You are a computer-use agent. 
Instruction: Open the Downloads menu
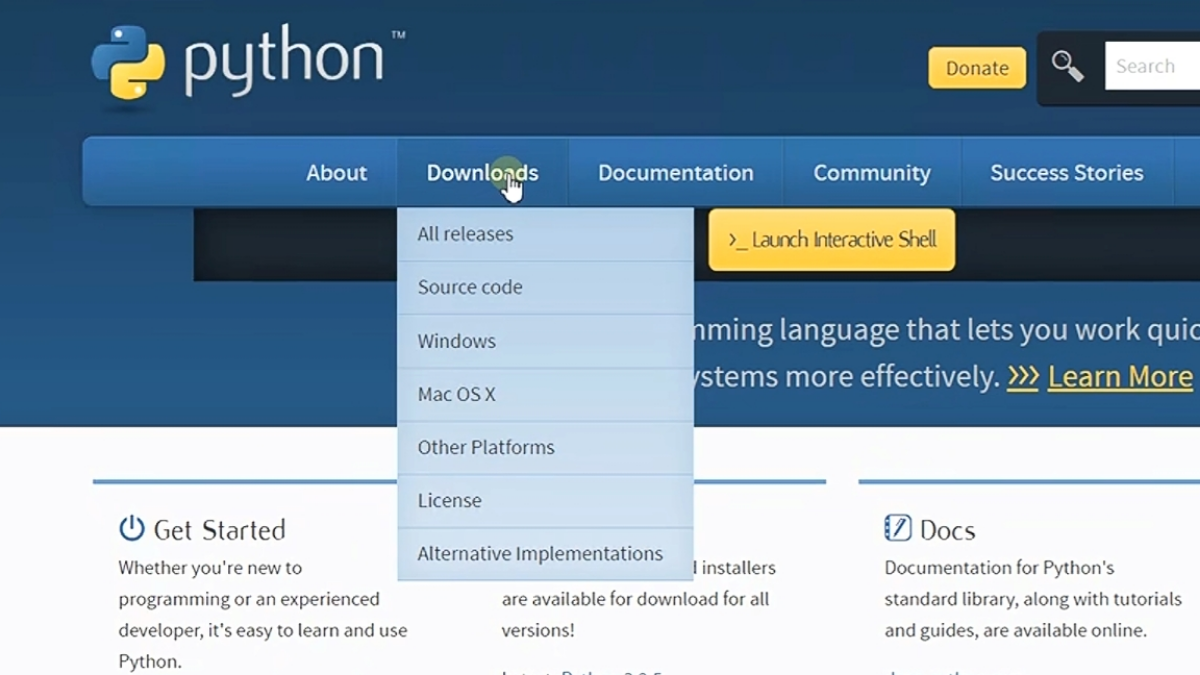click(482, 173)
